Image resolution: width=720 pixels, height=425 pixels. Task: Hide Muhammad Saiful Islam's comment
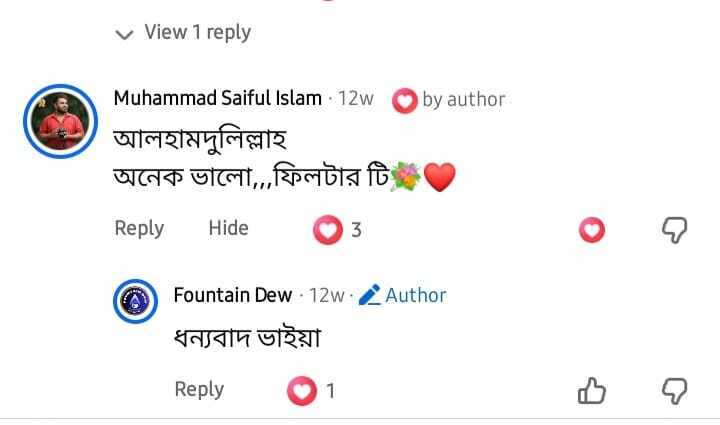pyautogui.click(x=228, y=228)
